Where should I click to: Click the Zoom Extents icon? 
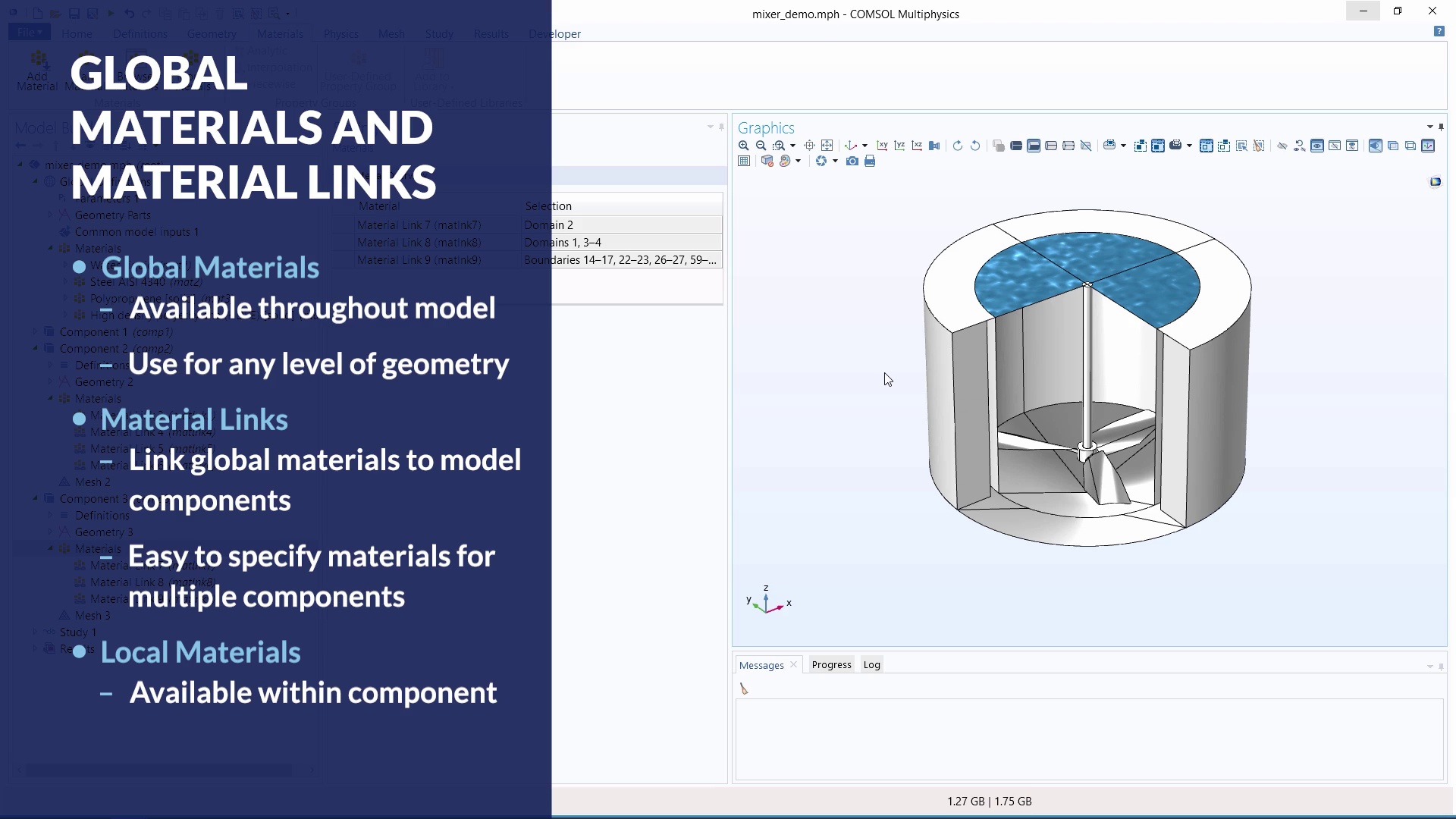[827, 146]
